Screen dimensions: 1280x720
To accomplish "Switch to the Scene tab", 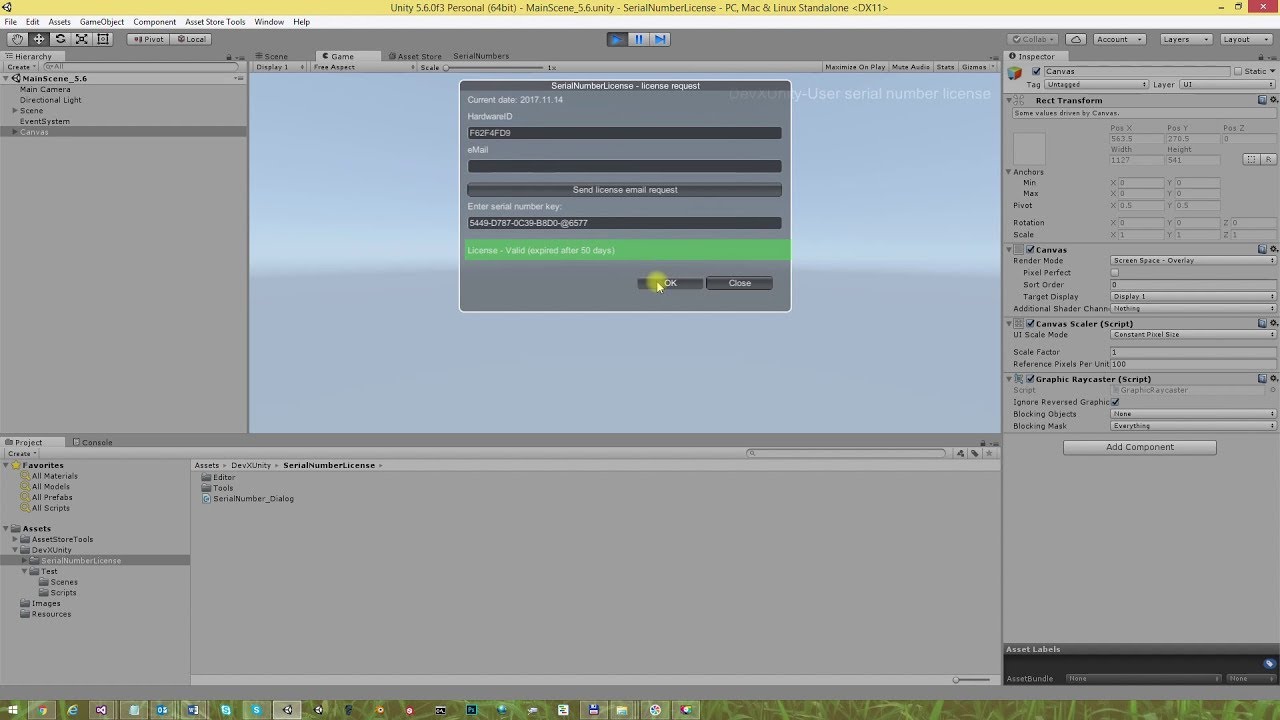I will 271,57.
